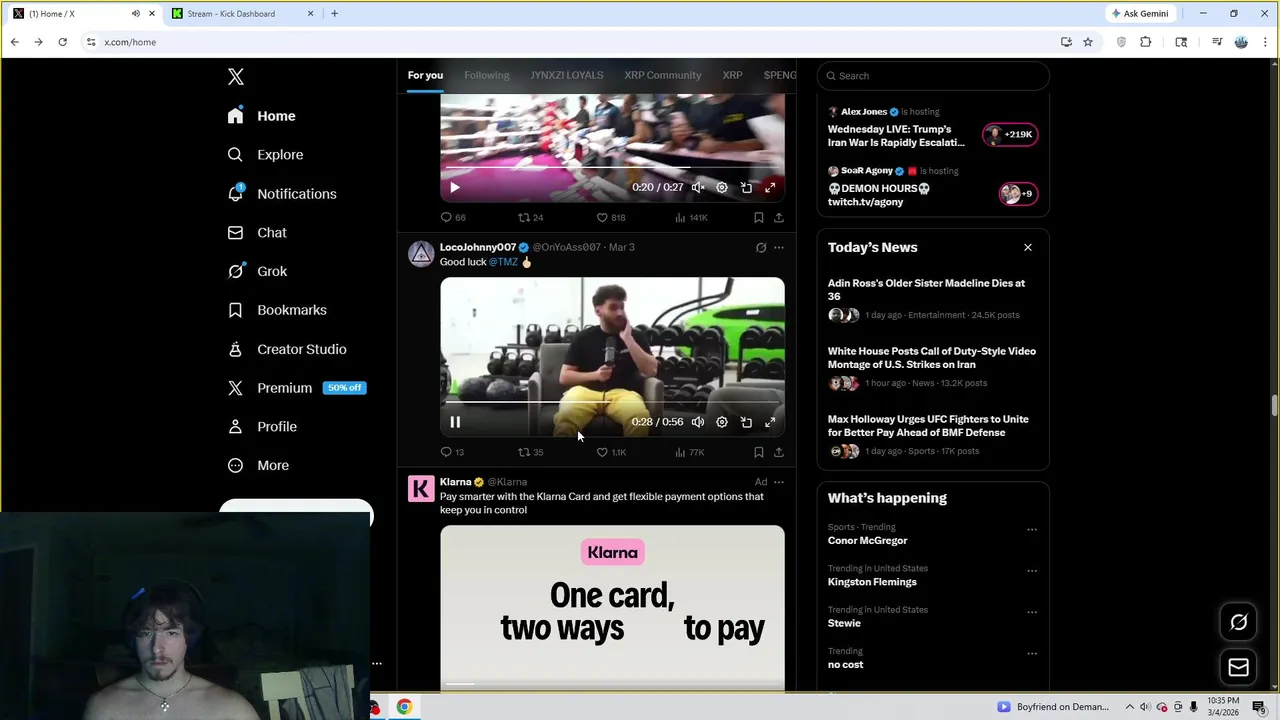Open settings gear on top video

[722, 187]
